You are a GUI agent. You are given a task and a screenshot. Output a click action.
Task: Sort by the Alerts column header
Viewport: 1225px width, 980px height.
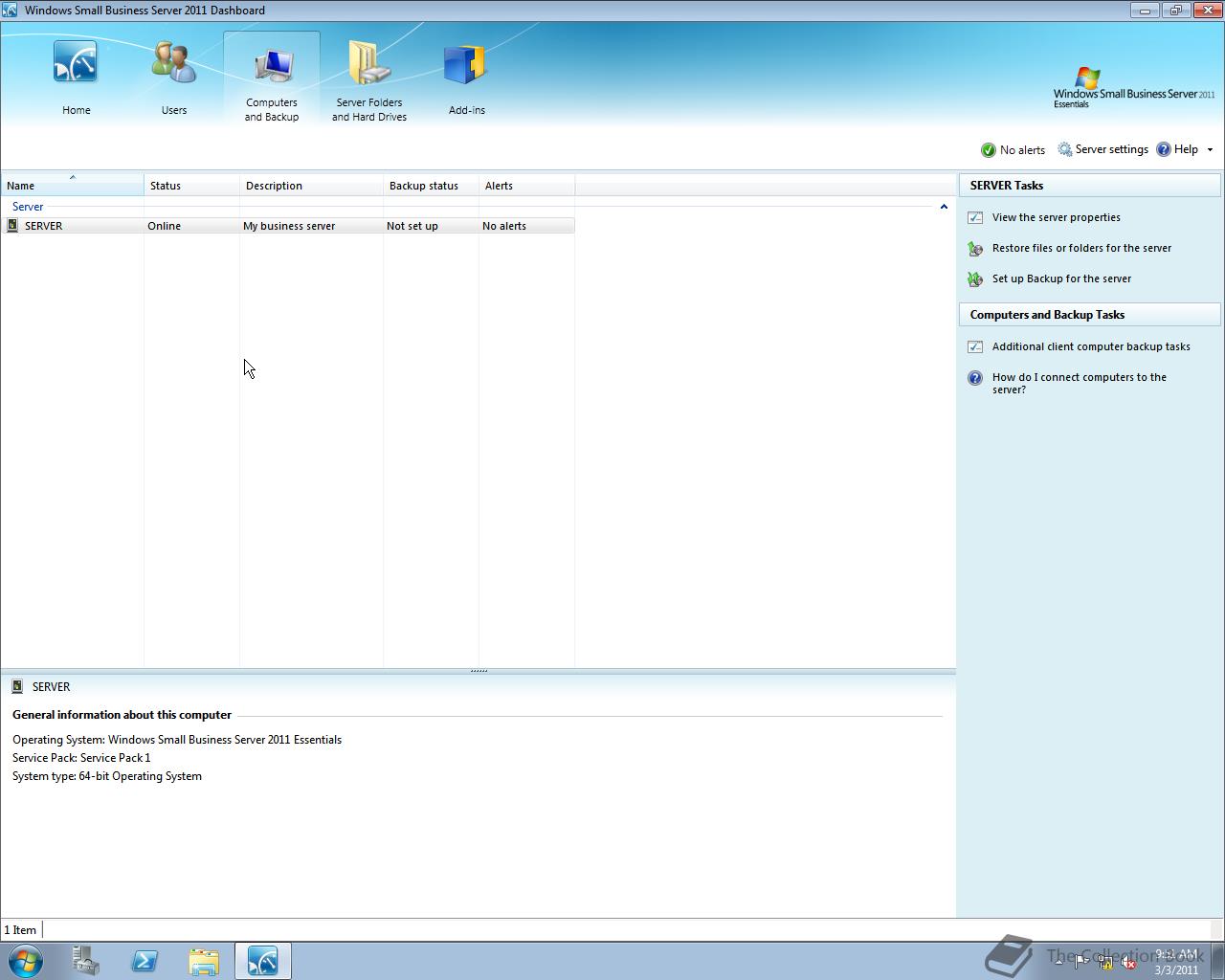[x=526, y=186]
